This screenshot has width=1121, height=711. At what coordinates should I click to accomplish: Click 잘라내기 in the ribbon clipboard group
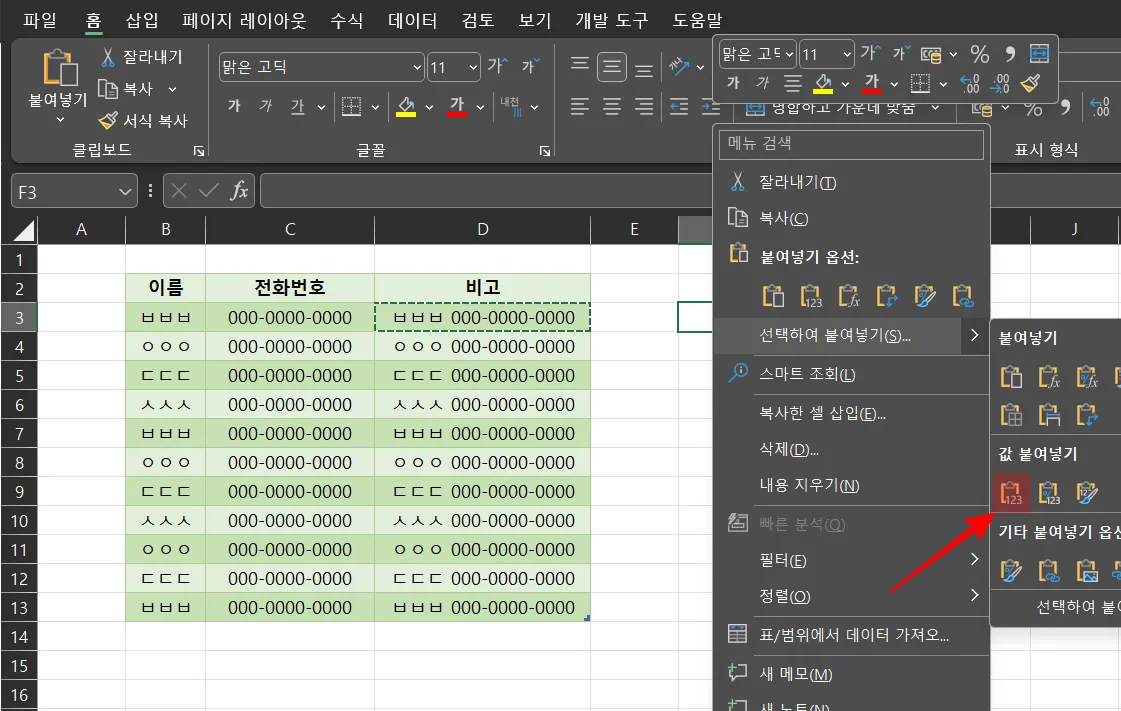[x=142, y=56]
